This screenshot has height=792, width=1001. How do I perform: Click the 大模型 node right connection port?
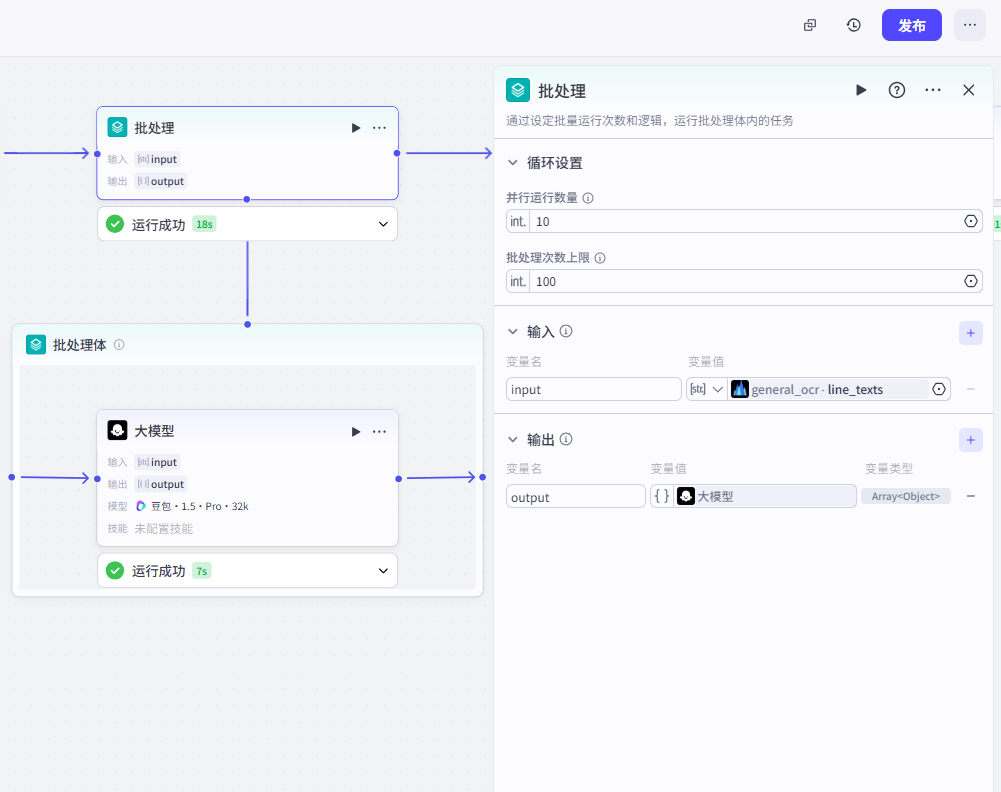[398, 479]
